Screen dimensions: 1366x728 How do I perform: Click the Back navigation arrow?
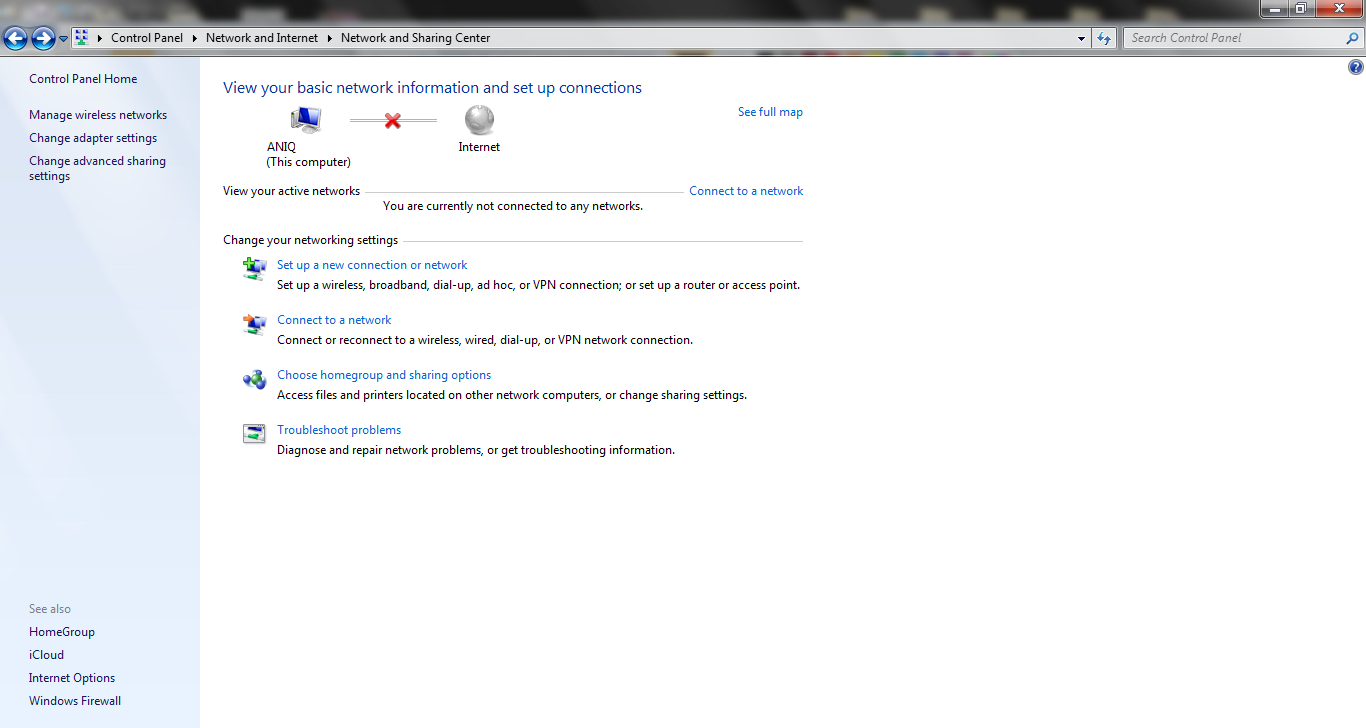coord(16,39)
